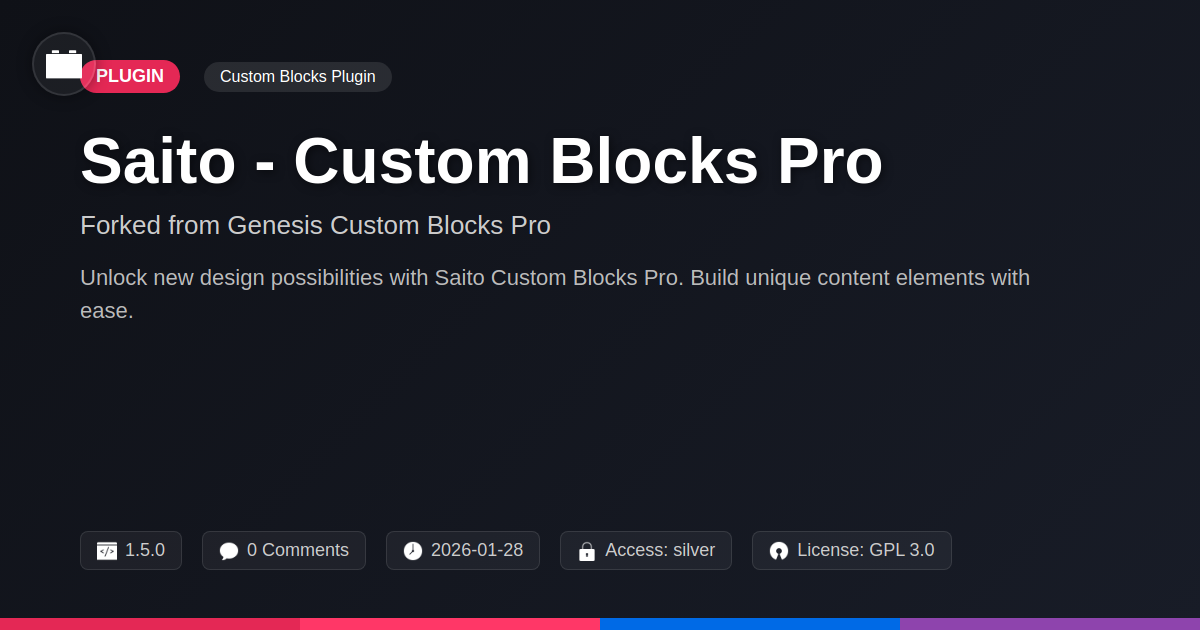Image resolution: width=1200 pixels, height=630 pixels.
Task: Click the code version icon
Action: [x=107, y=551]
